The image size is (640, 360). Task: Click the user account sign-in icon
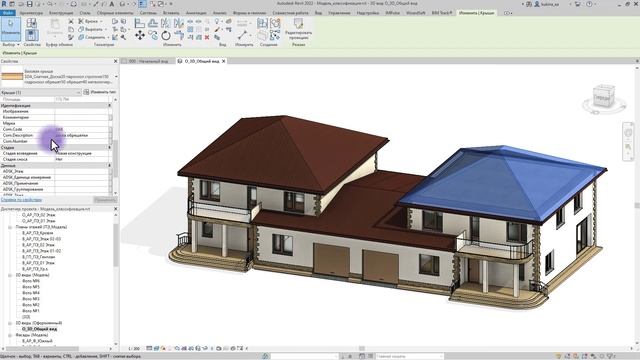(x=537, y=4)
